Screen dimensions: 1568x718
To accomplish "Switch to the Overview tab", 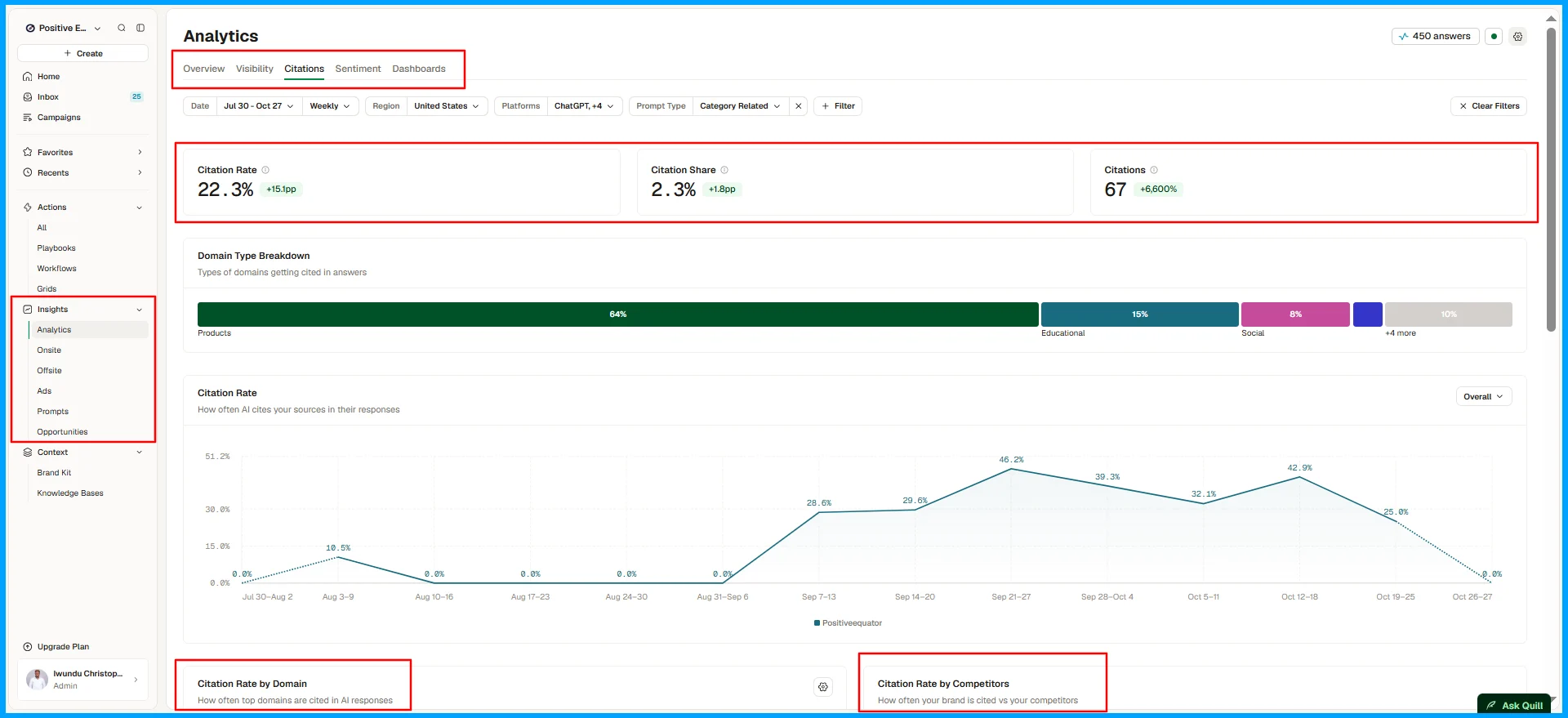I will (x=203, y=69).
